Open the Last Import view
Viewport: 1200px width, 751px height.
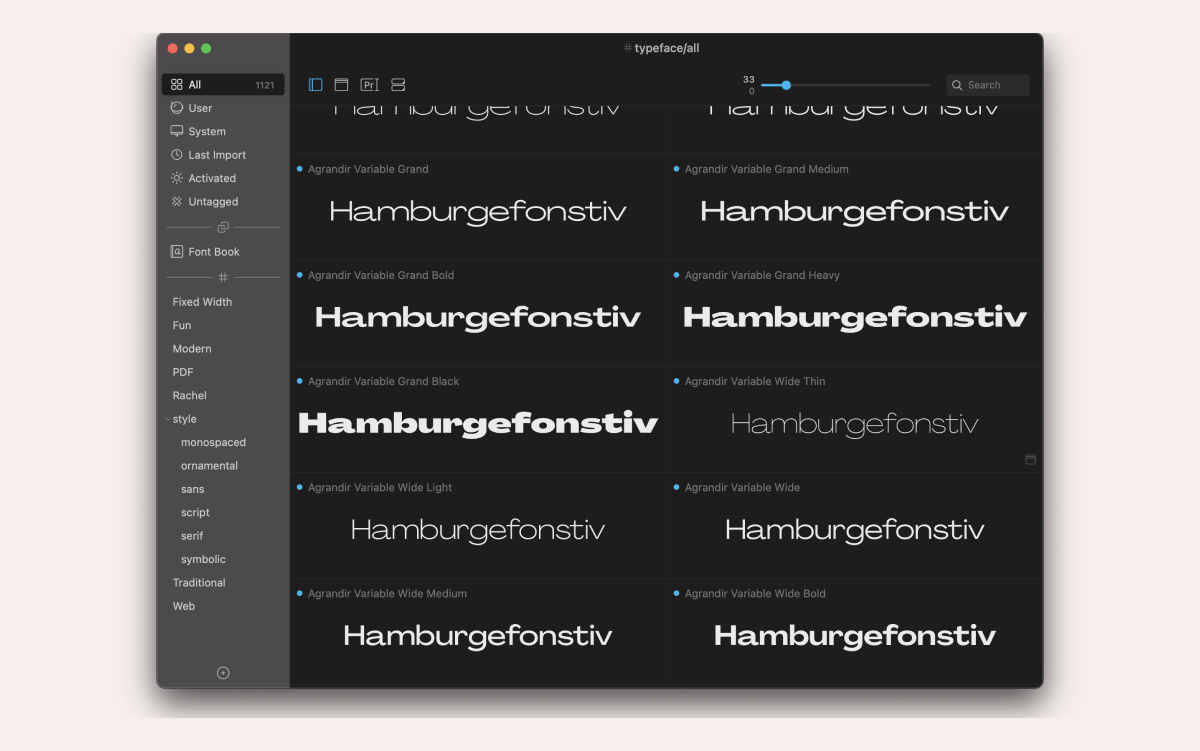coord(215,155)
